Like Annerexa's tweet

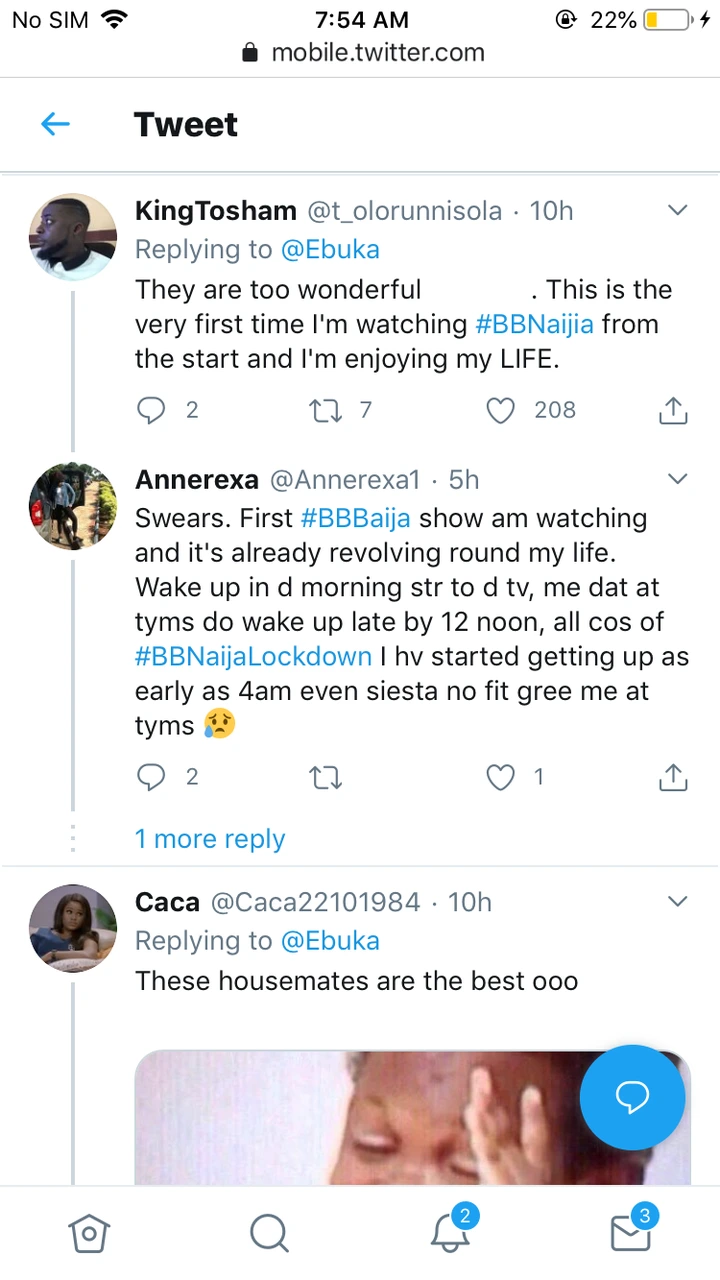(500, 777)
